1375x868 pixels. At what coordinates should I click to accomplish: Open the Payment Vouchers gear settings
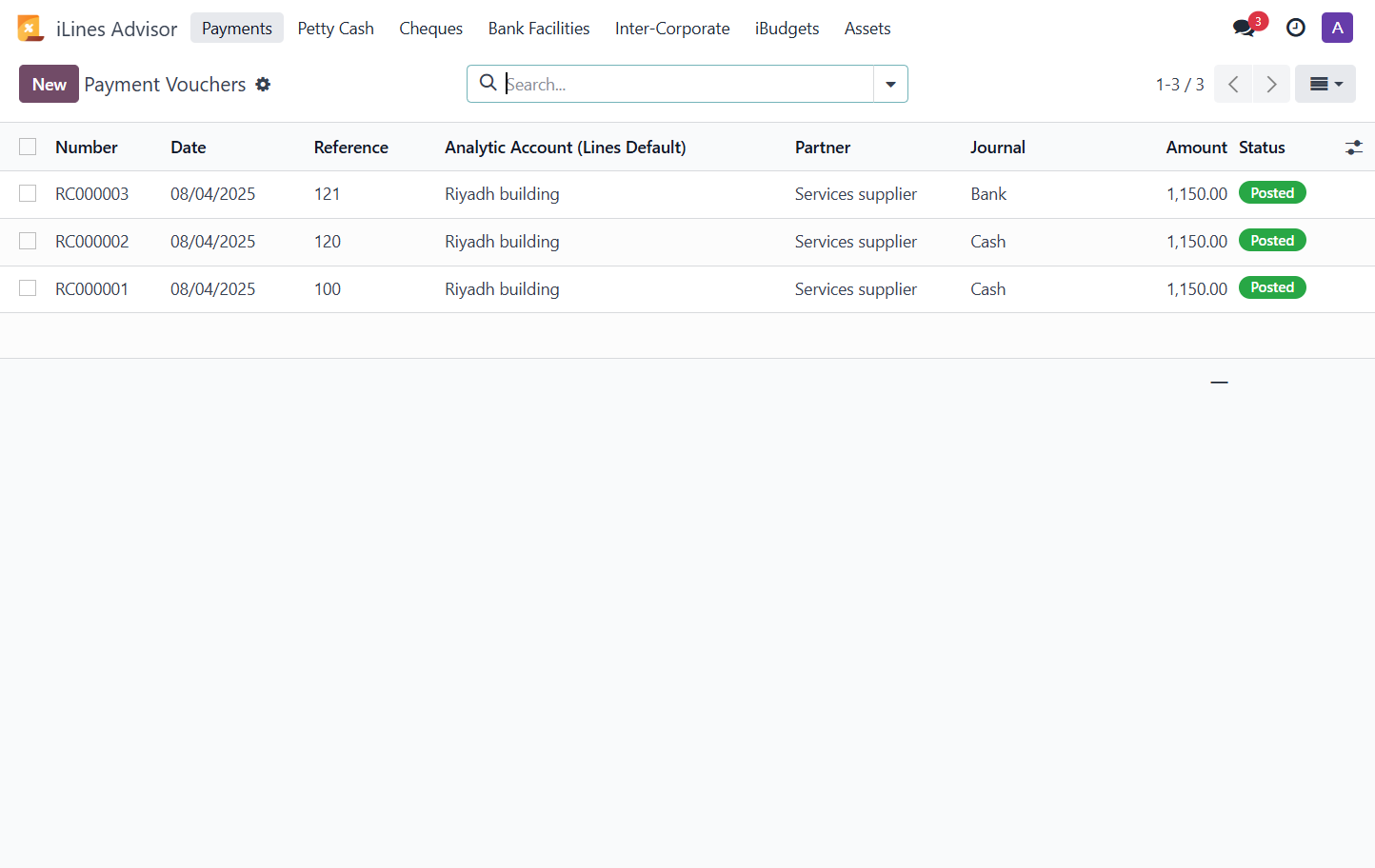pyautogui.click(x=263, y=85)
